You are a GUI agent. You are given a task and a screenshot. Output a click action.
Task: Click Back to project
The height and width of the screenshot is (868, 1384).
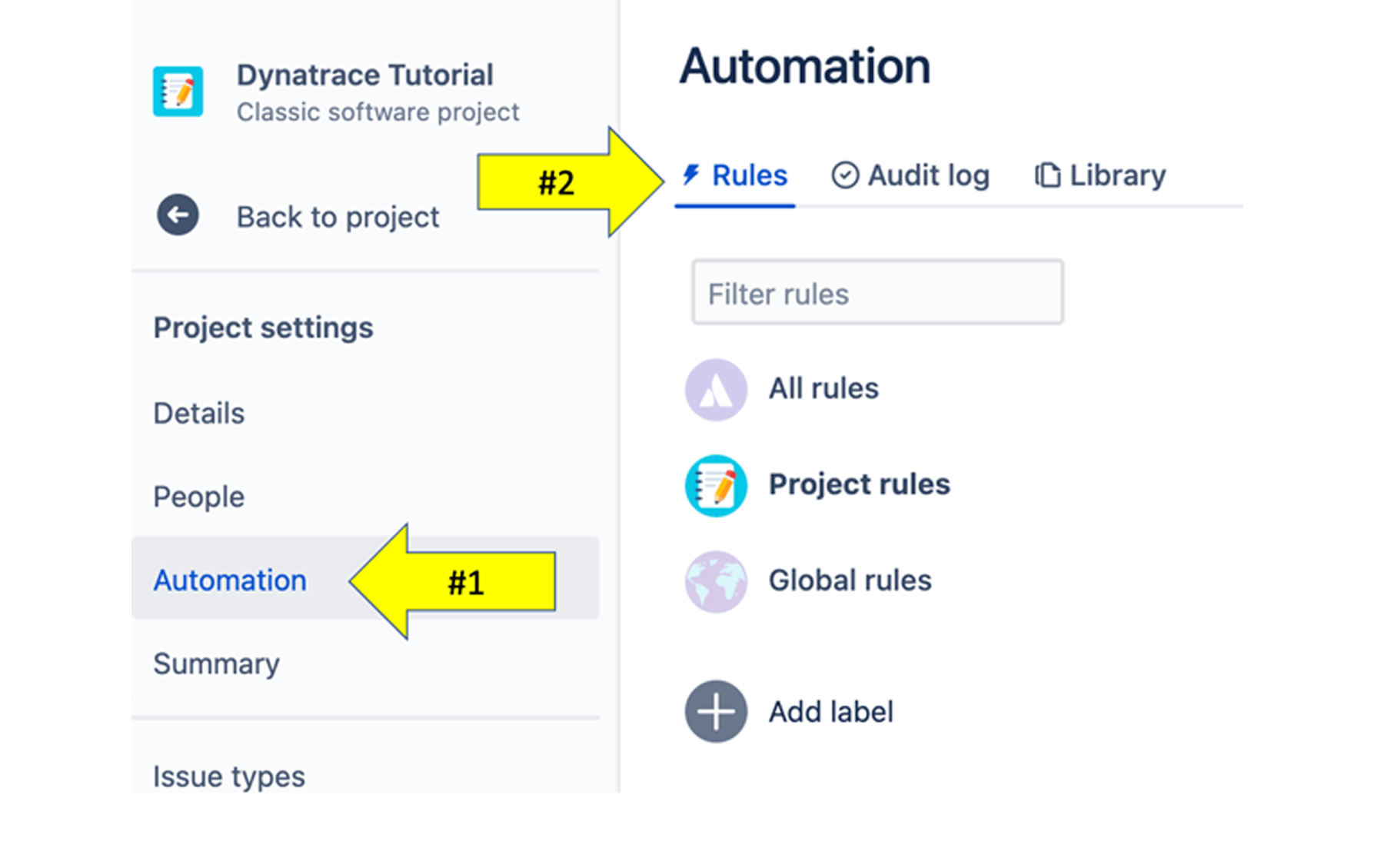(338, 216)
